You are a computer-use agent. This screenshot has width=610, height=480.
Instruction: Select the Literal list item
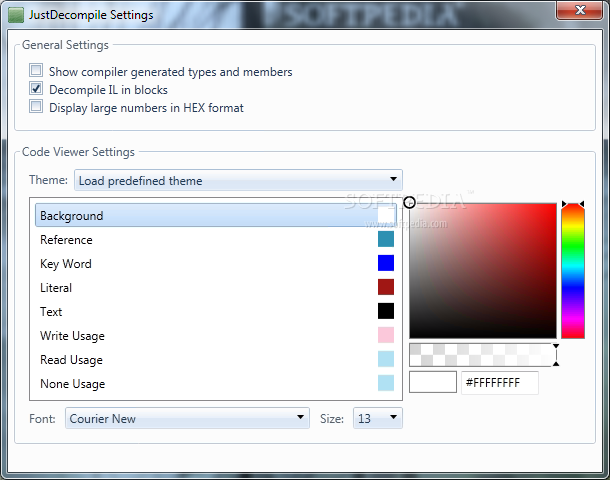(x=216, y=287)
